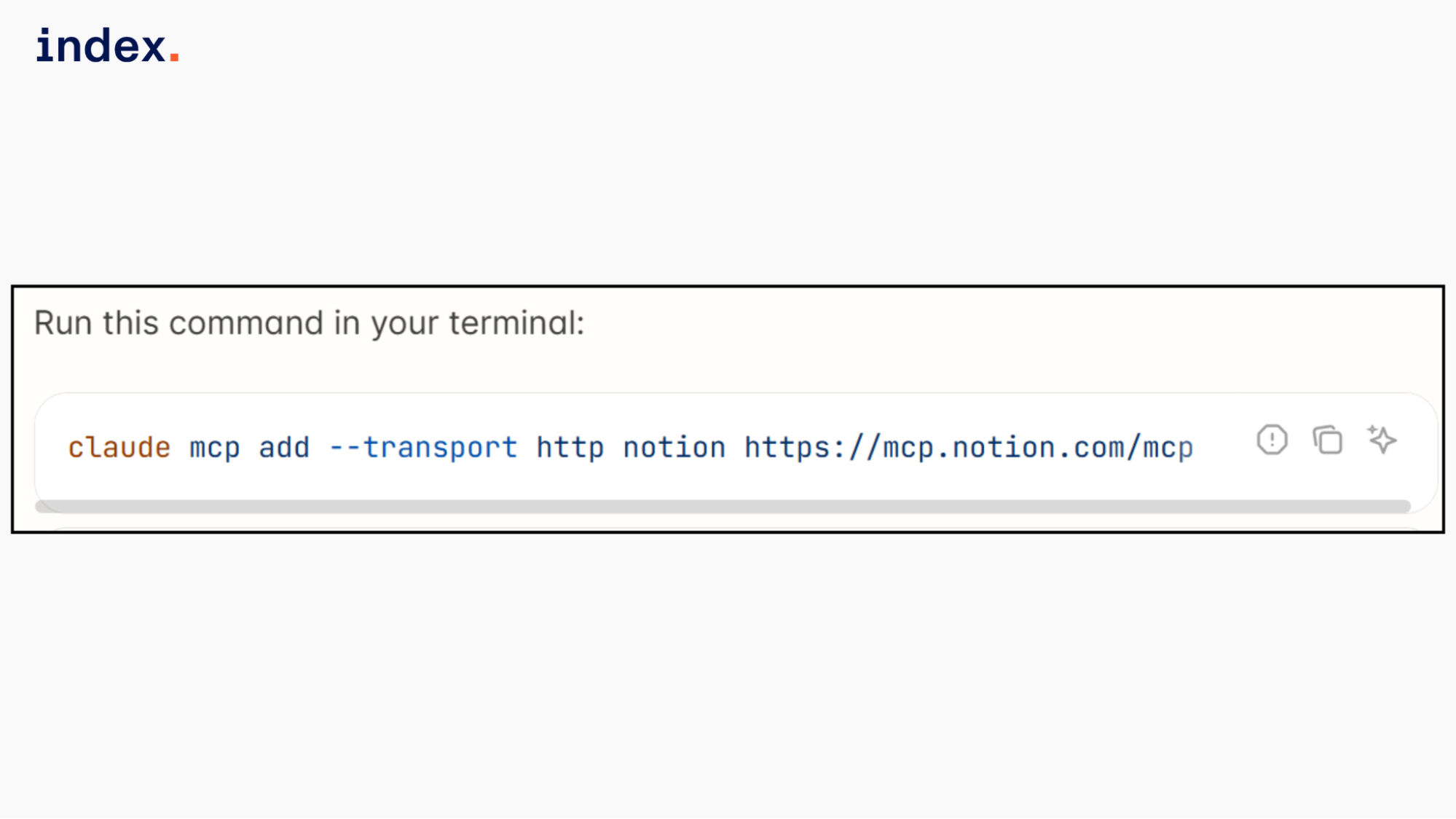Click the word "terminal:" in the instruction
The width and height of the screenshot is (1456, 819).
pyautogui.click(x=516, y=323)
